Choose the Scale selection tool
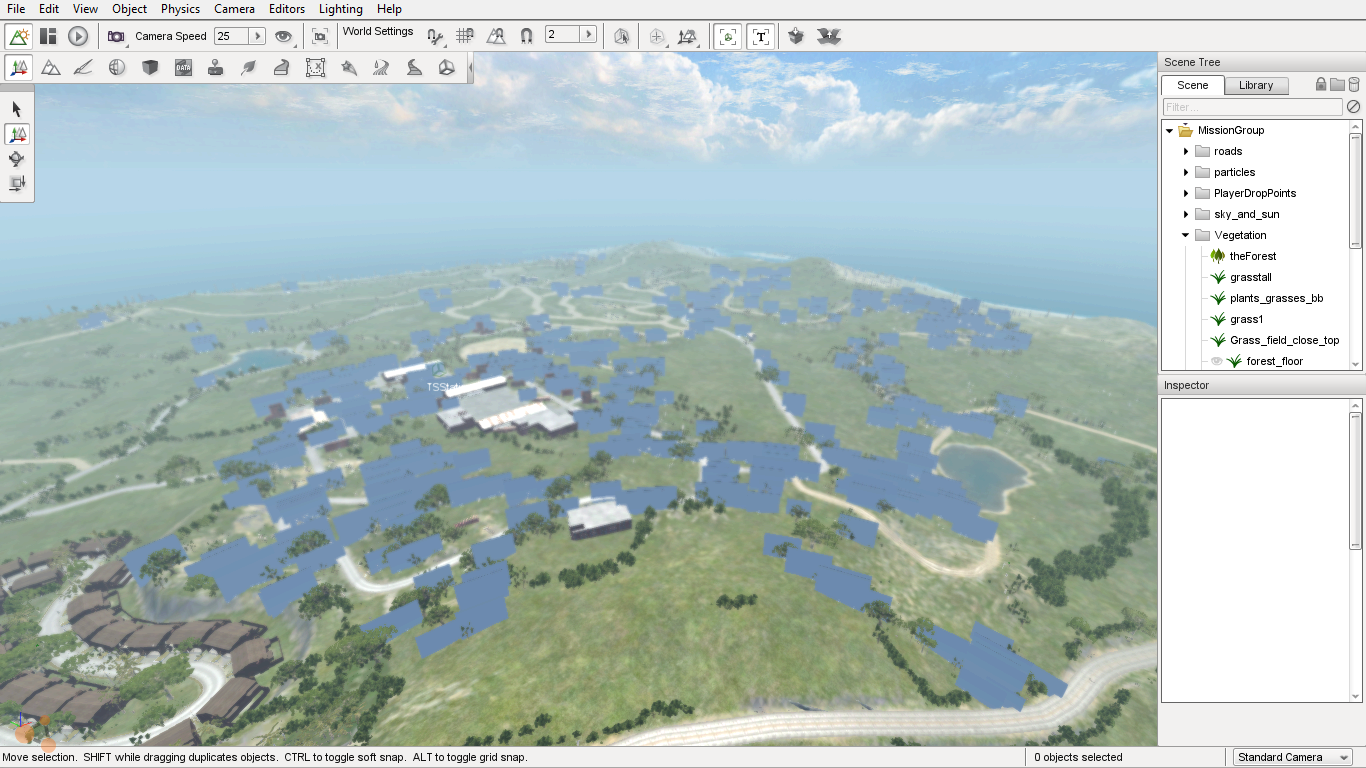The width and height of the screenshot is (1366, 768). (x=17, y=183)
